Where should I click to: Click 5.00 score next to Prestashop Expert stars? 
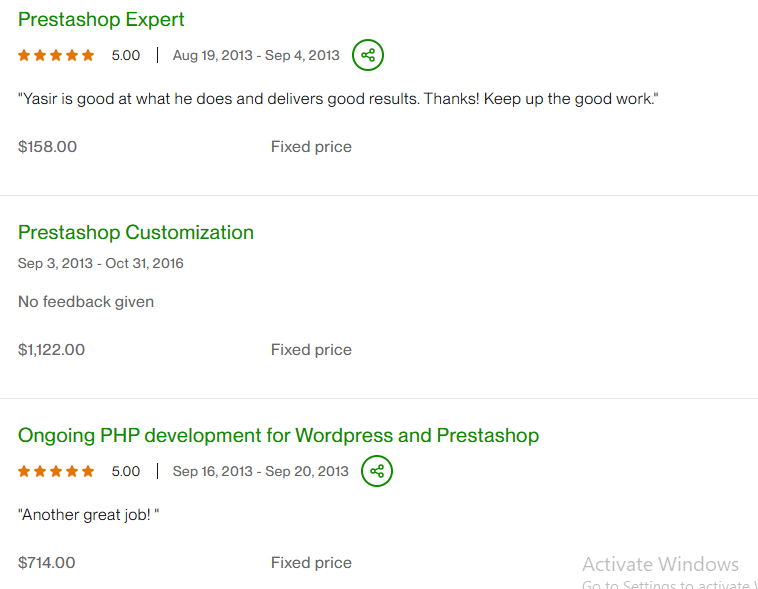[x=126, y=55]
